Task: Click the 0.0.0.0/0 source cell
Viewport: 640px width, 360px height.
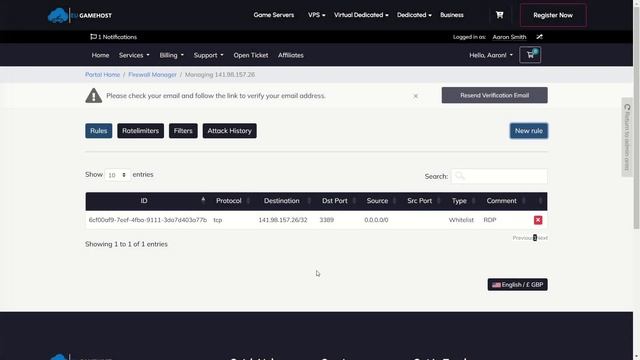Action: click(x=376, y=220)
